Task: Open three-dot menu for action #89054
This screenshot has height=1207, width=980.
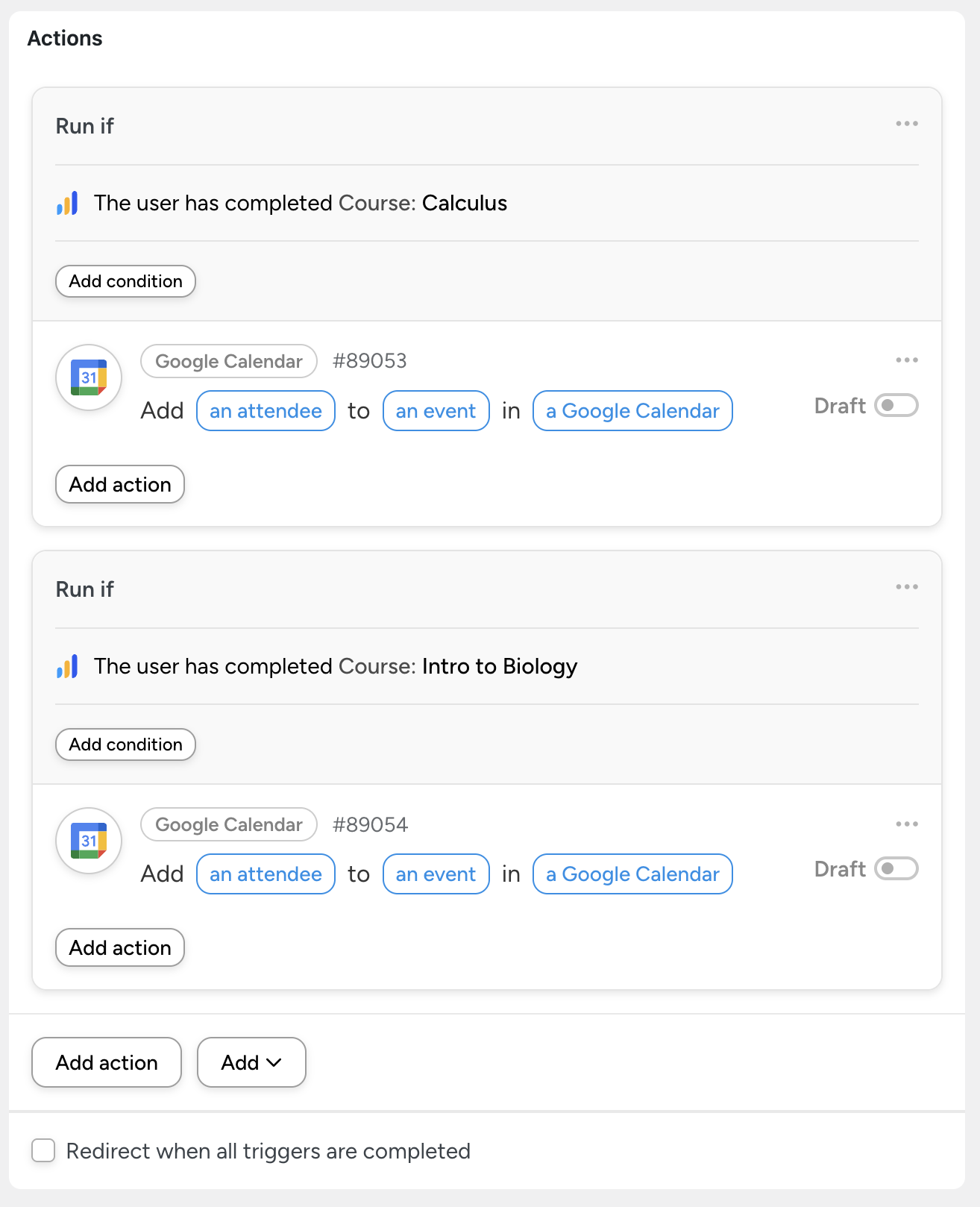Action: pyautogui.click(x=906, y=824)
